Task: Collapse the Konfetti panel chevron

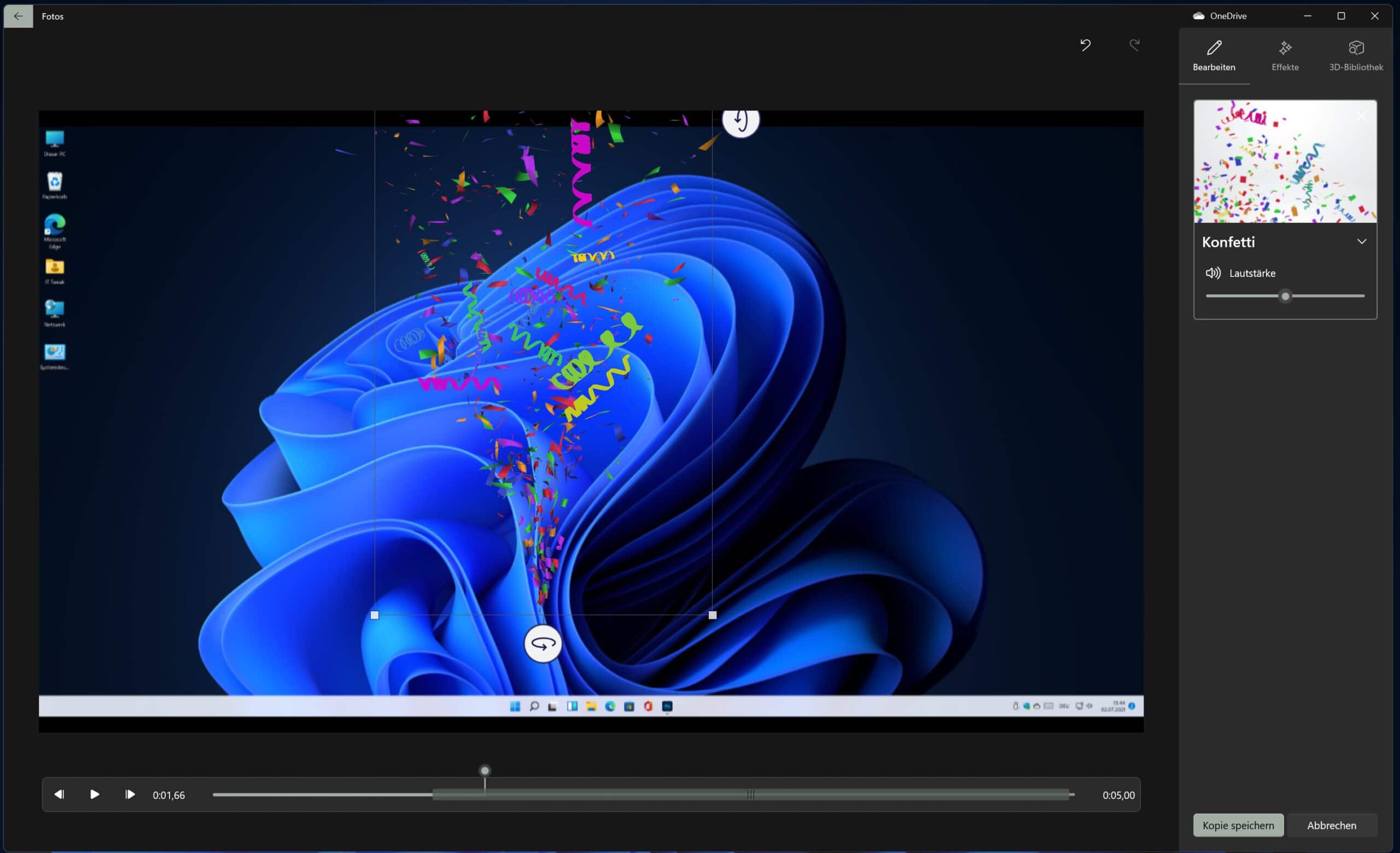Action: click(1361, 241)
